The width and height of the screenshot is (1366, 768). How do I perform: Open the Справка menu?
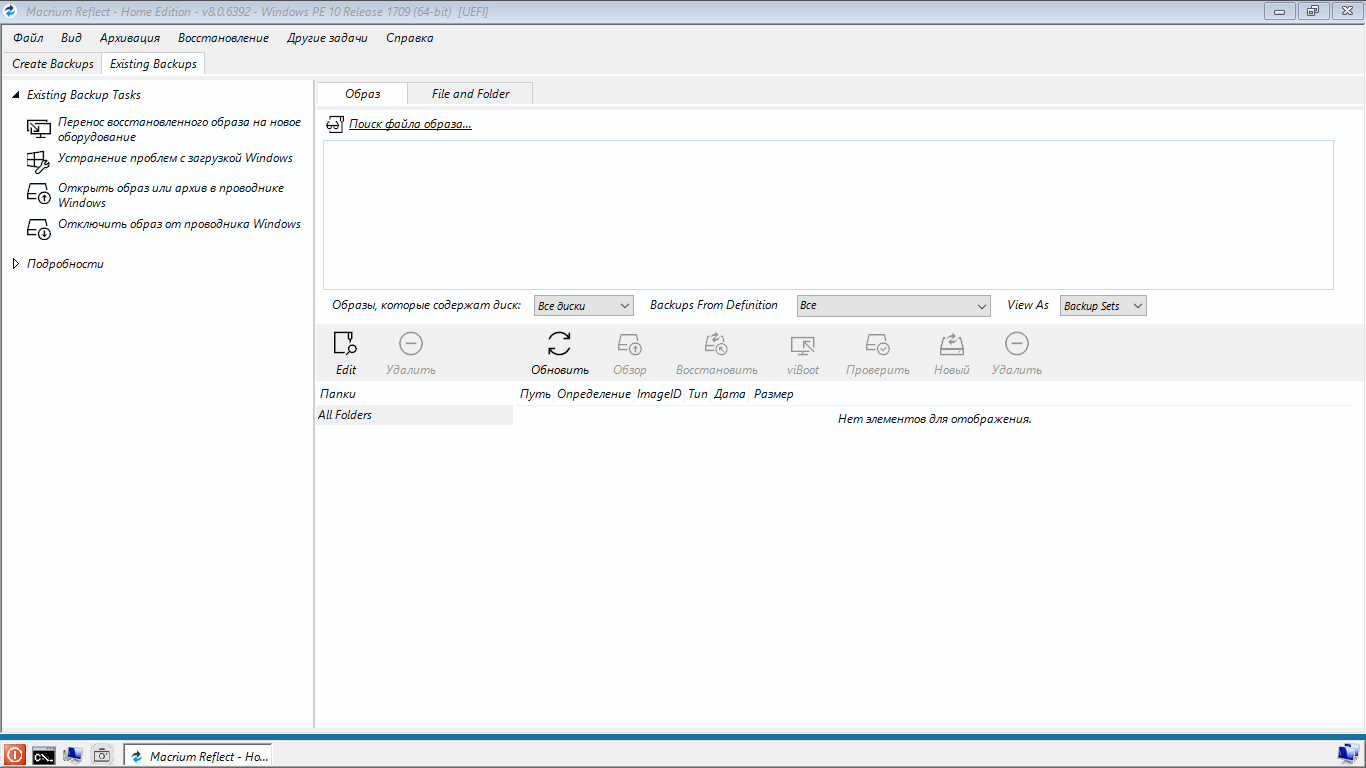click(410, 38)
